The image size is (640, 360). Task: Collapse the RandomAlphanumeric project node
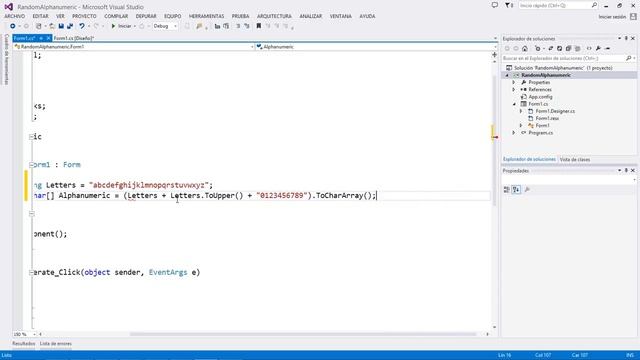[x=507, y=76]
